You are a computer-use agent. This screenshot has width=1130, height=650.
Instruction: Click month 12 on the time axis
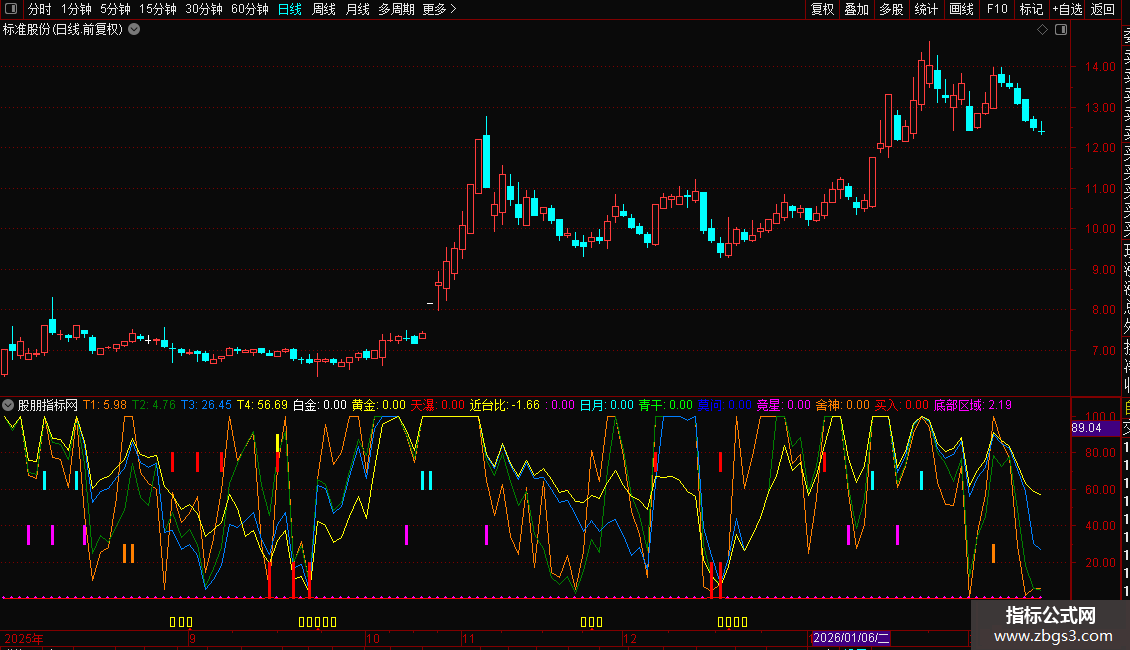coord(630,638)
